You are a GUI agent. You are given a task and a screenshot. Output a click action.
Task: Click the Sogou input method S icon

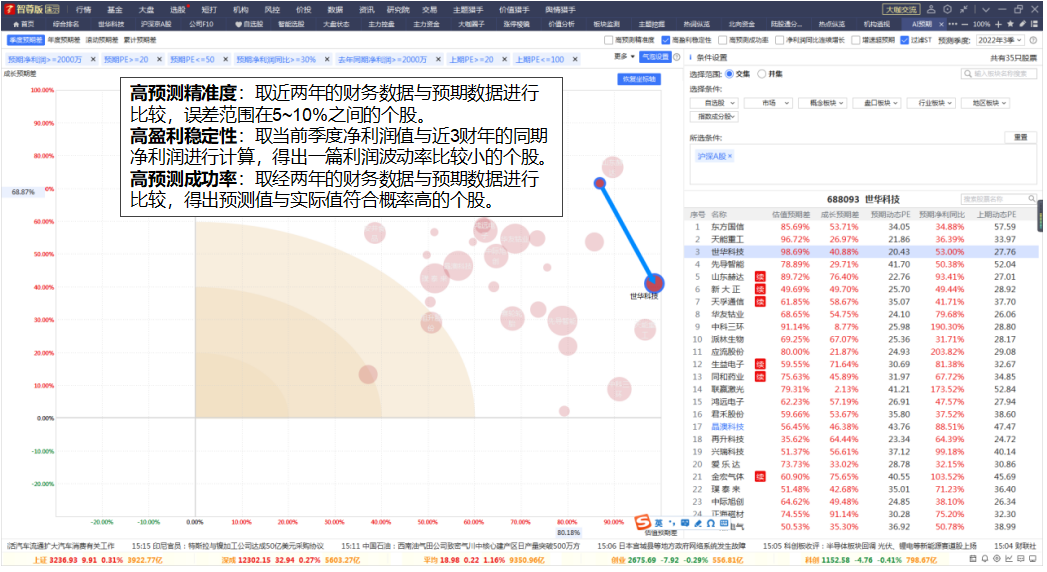point(645,523)
